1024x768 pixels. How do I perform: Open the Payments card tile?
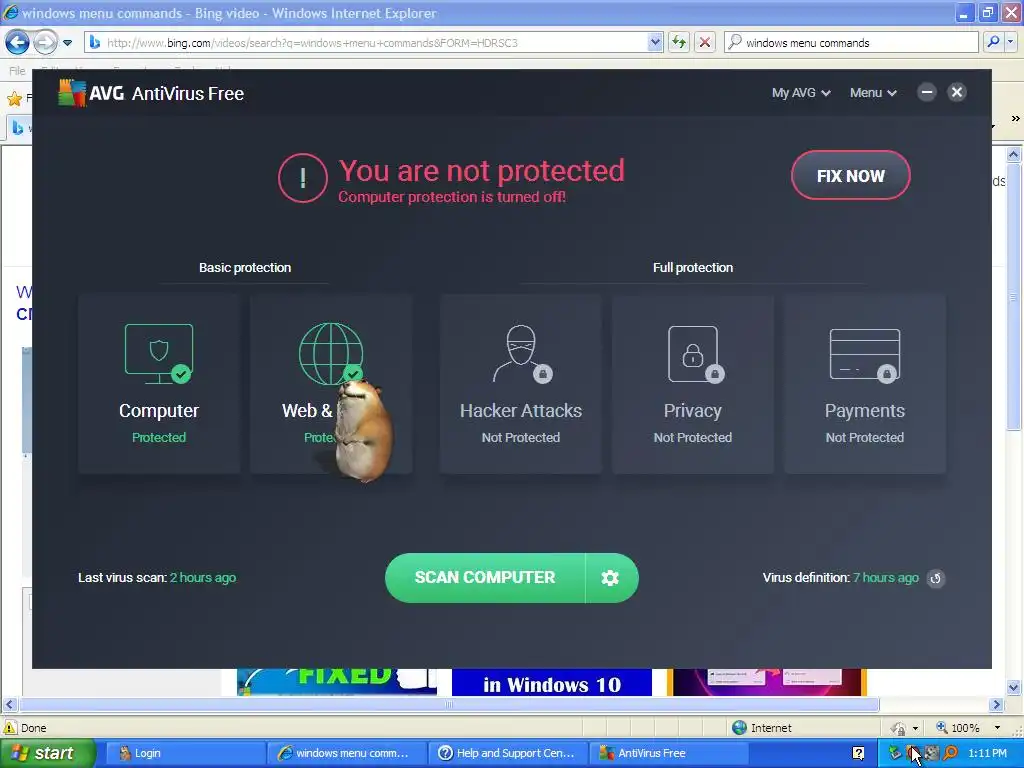[865, 384]
